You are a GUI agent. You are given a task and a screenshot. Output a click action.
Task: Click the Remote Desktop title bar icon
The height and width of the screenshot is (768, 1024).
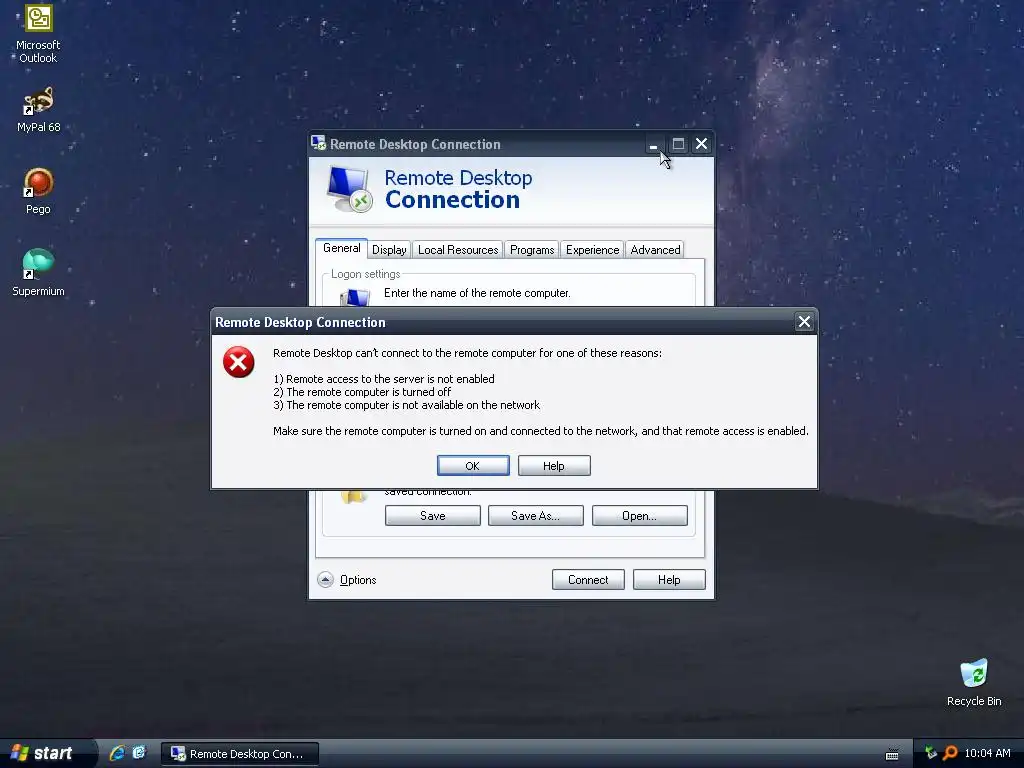click(319, 143)
